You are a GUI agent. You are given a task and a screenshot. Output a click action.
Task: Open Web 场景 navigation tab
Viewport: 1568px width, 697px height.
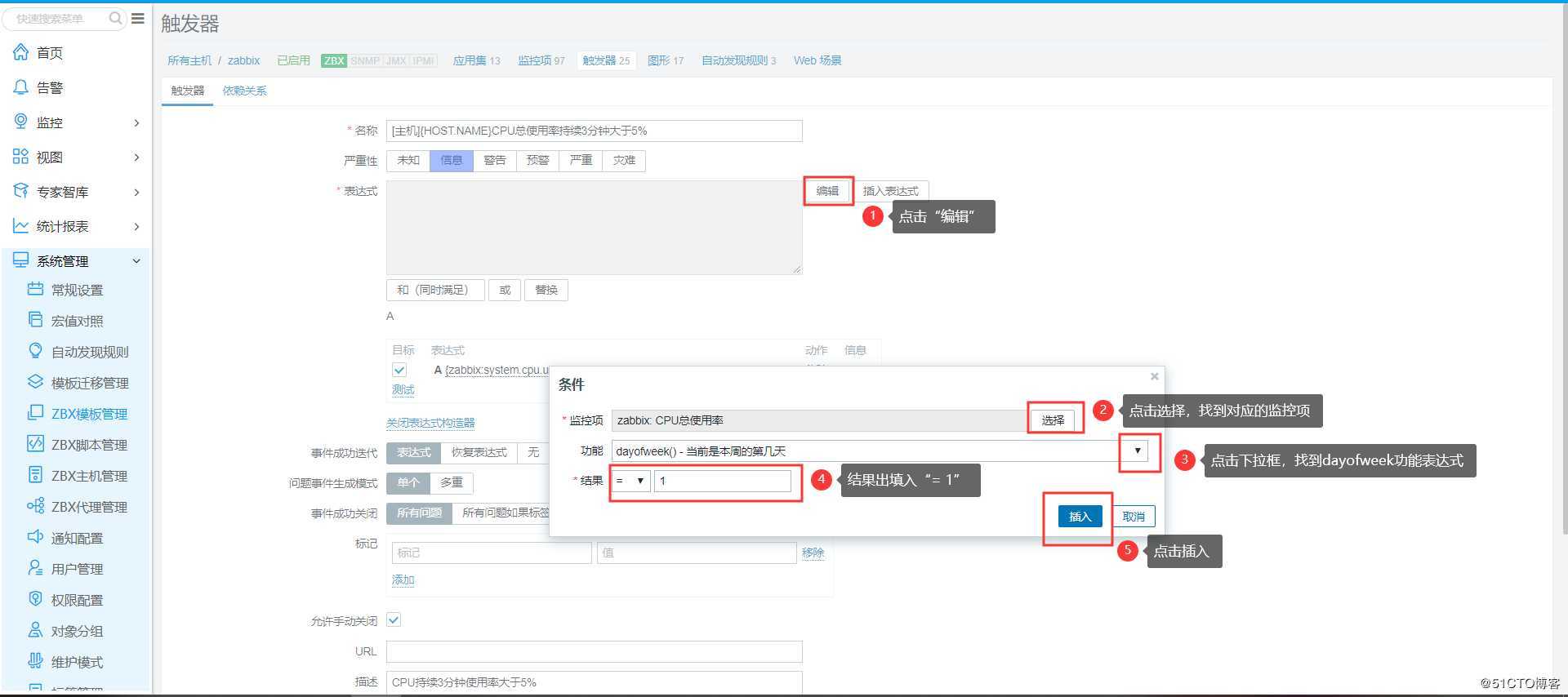[817, 60]
